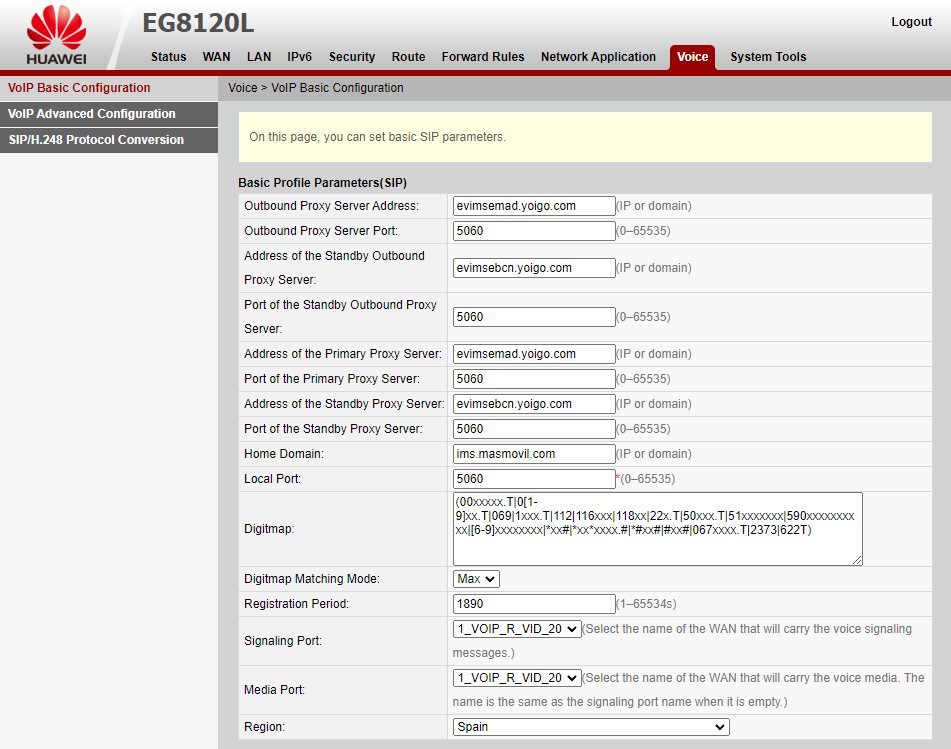Image resolution: width=951 pixels, height=749 pixels.
Task: Edit the Home Domain field
Action: coord(534,454)
